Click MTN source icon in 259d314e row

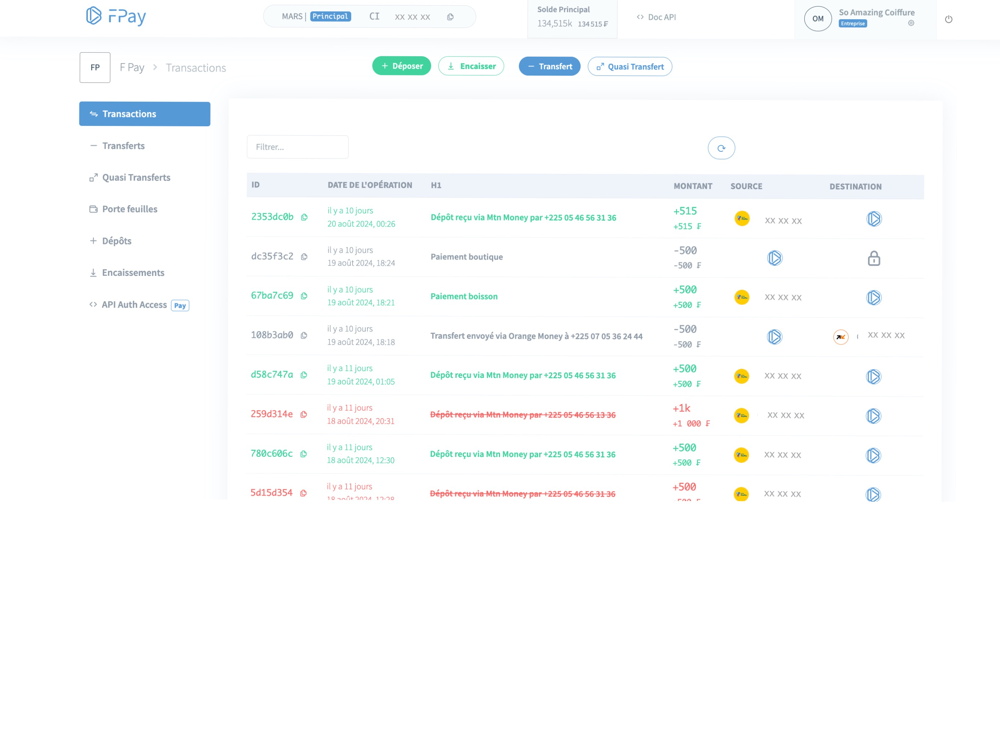[x=741, y=416]
